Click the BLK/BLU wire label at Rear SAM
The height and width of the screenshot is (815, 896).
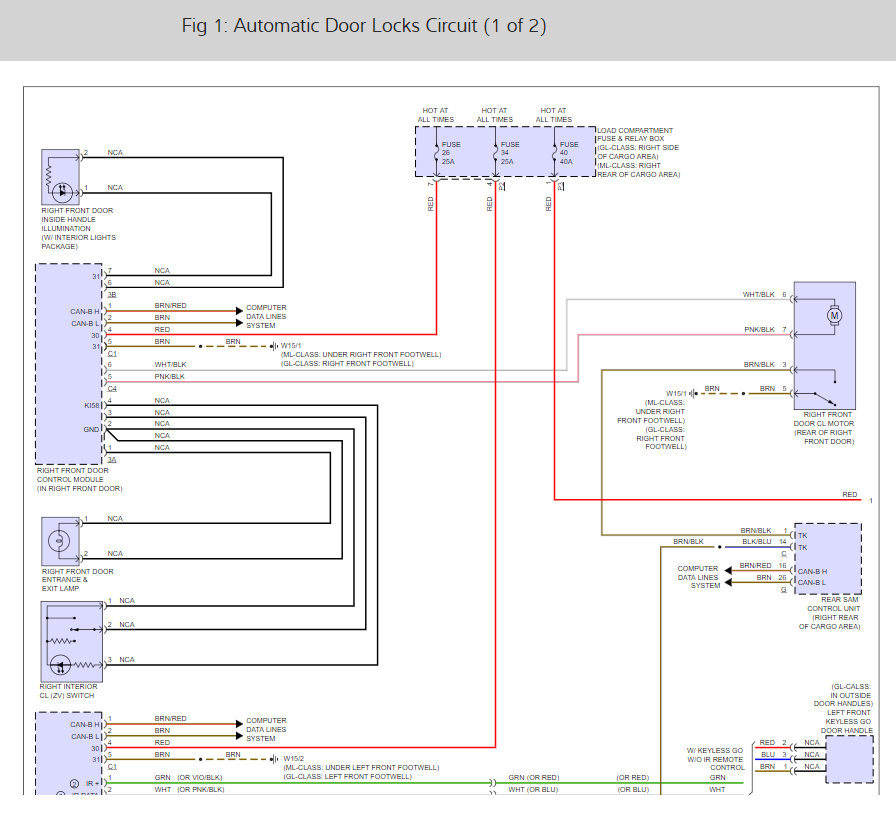coord(757,541)
